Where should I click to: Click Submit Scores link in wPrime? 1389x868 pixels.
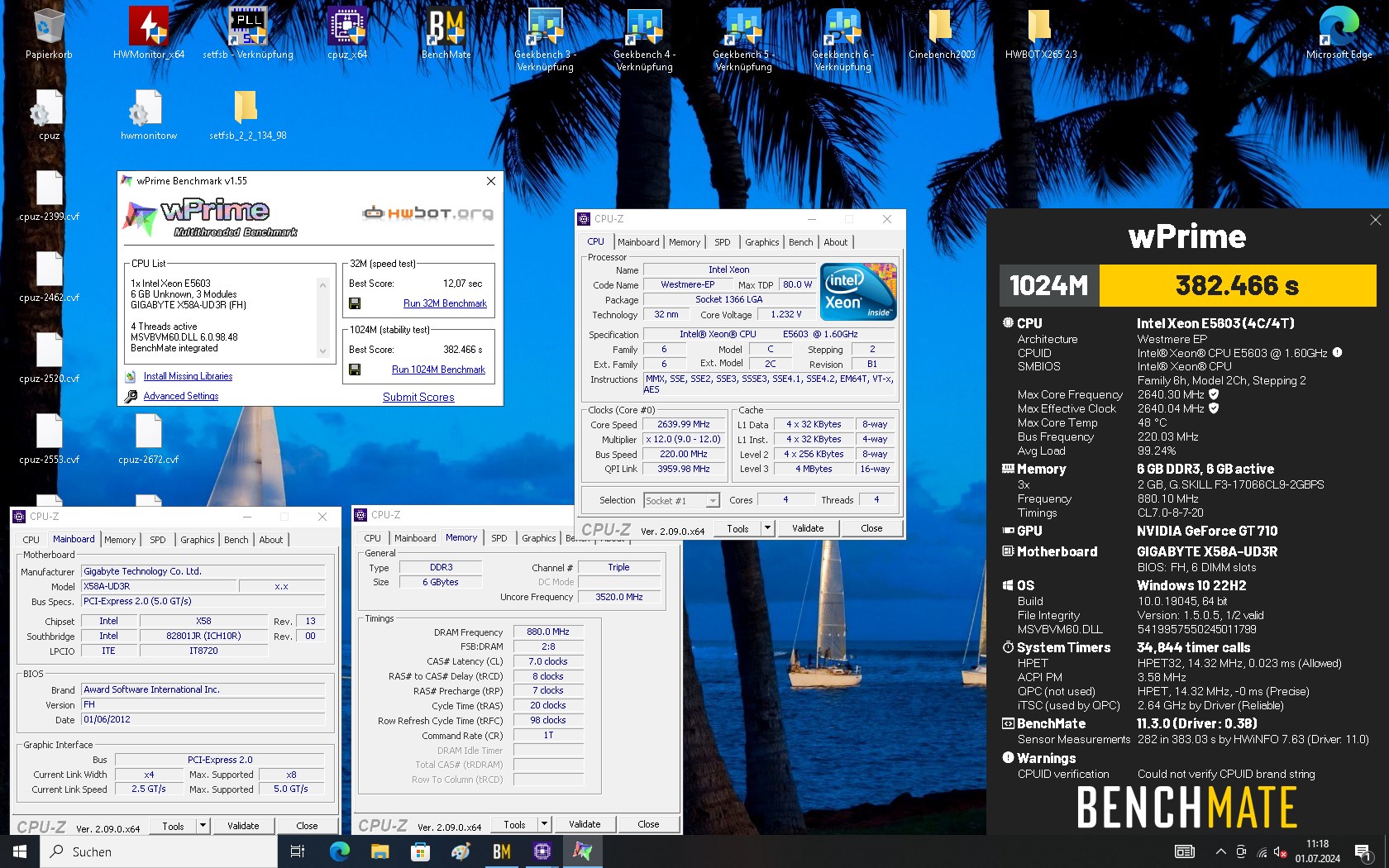click(418, 397)
